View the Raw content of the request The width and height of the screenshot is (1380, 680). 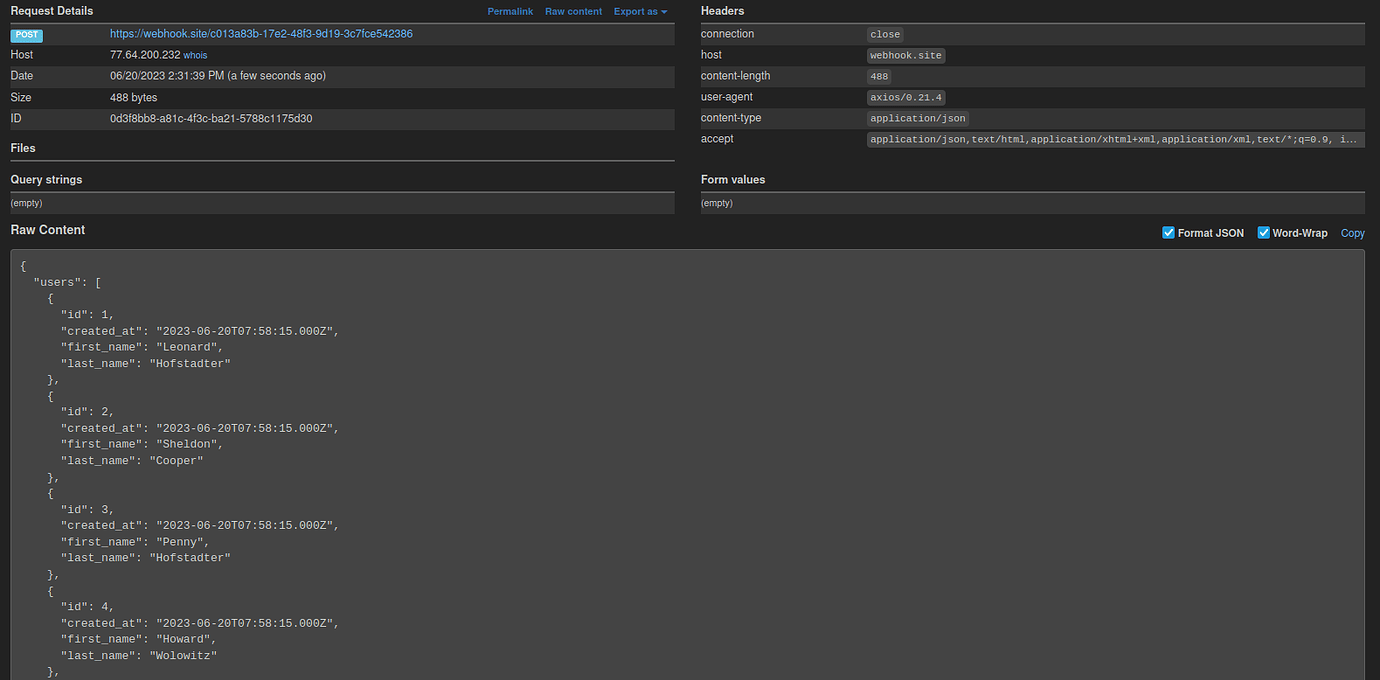click(x=573, y=11)
